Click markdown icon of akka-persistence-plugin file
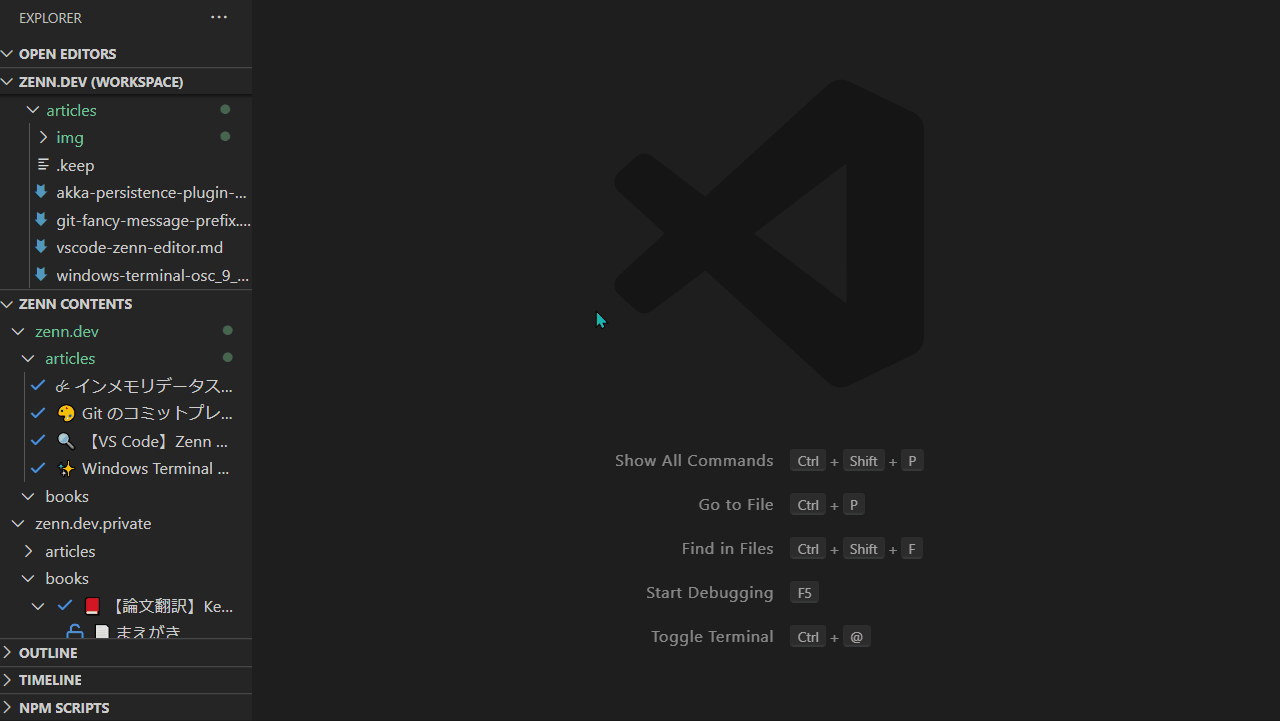The image size is (1280, 721). pyautogui.click(x=41, y=192)
